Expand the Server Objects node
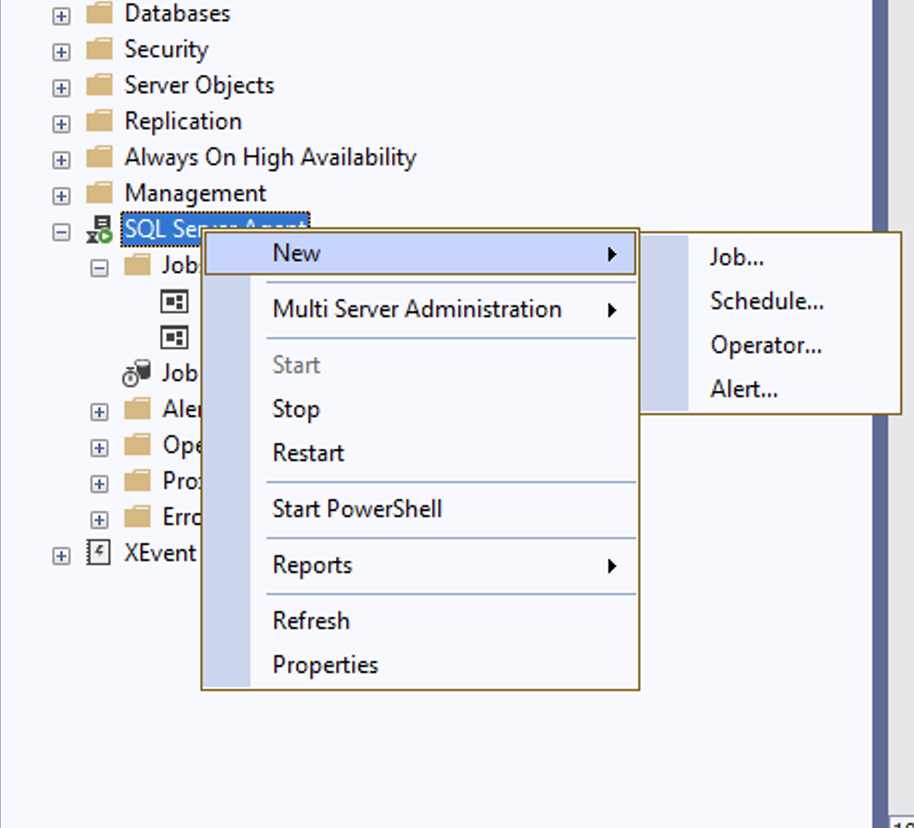 tap(61, 88)
